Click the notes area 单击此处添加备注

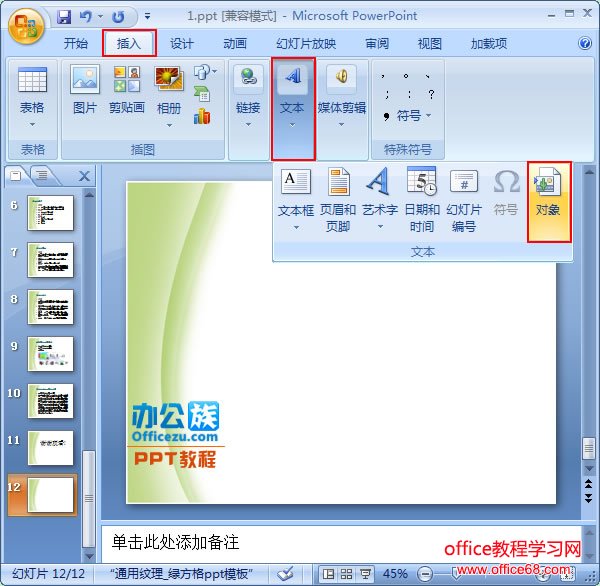[175, 542]
